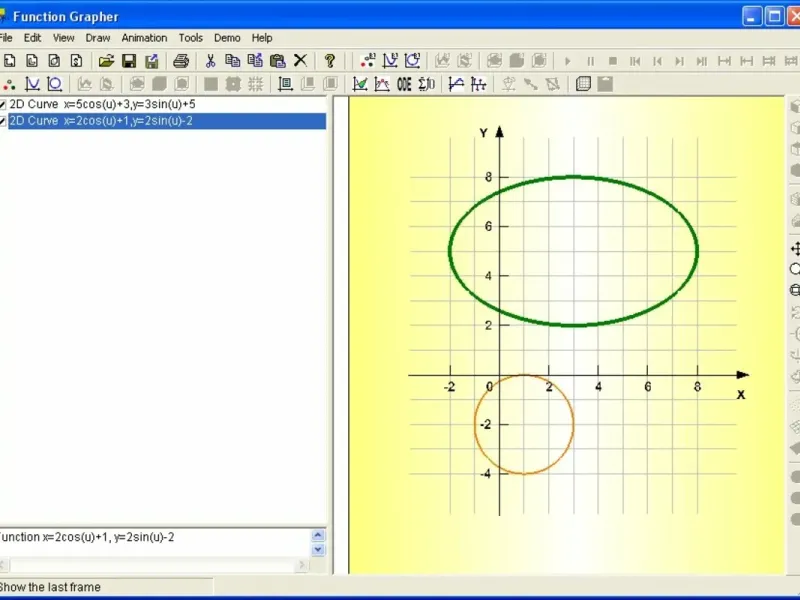Select the curve row x=5cos(u)+3,y=3sin(u)+5
The width and height of the screenshot is (800, 600).
coord(102,104)
